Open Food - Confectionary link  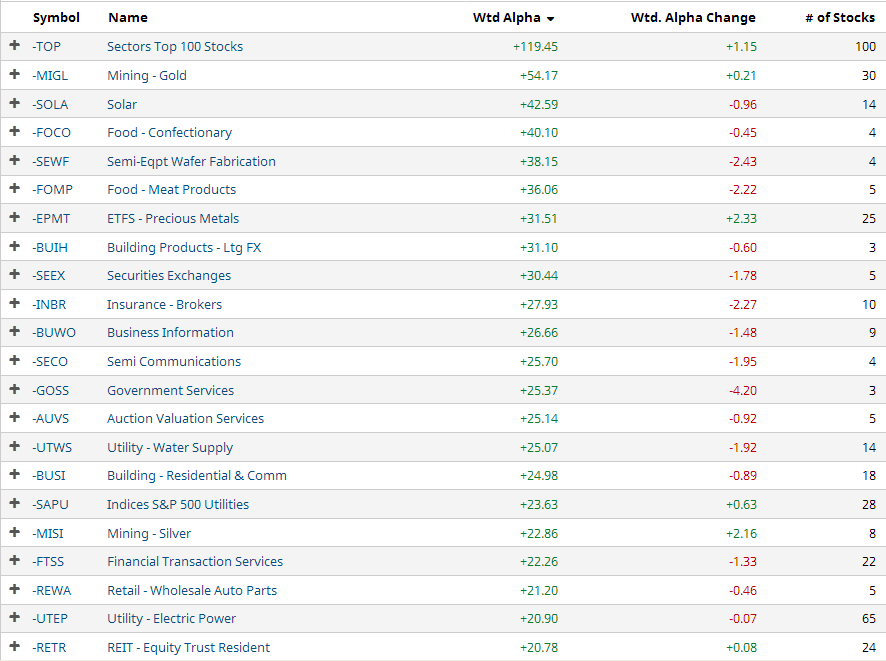(170, 133)
